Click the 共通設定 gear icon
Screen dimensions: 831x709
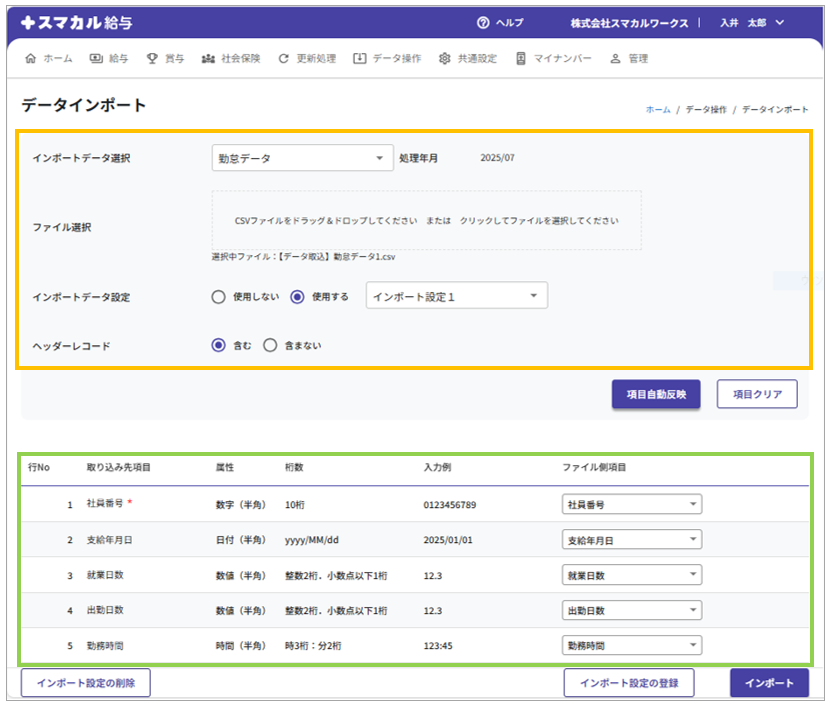tap(444, 59)
